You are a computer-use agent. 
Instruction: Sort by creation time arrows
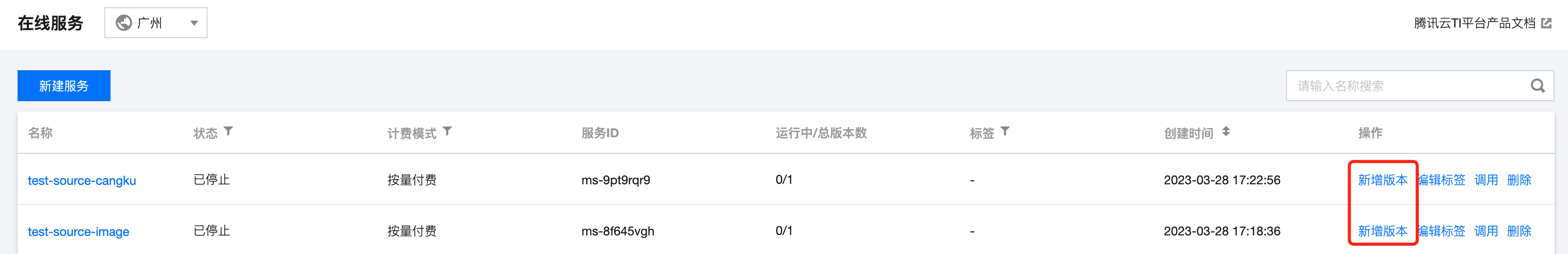pos(1226,132)
